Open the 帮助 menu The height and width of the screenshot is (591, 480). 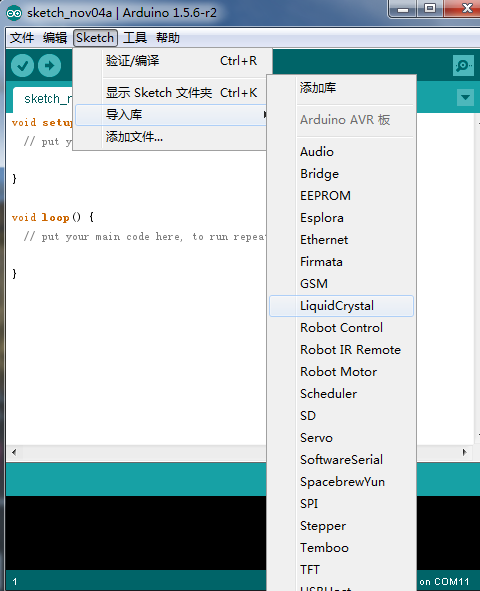pyautogui.click(x=168, y=38)
